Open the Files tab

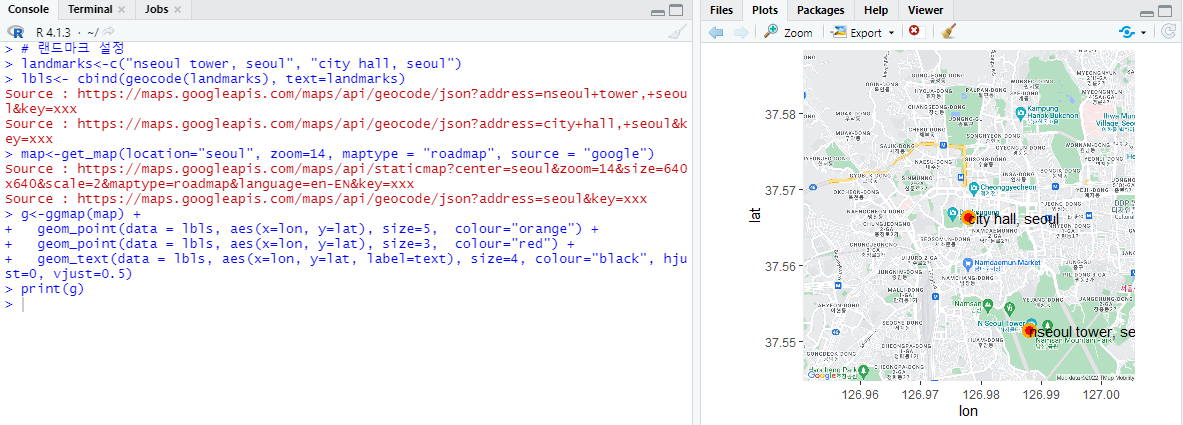(721, 10)
